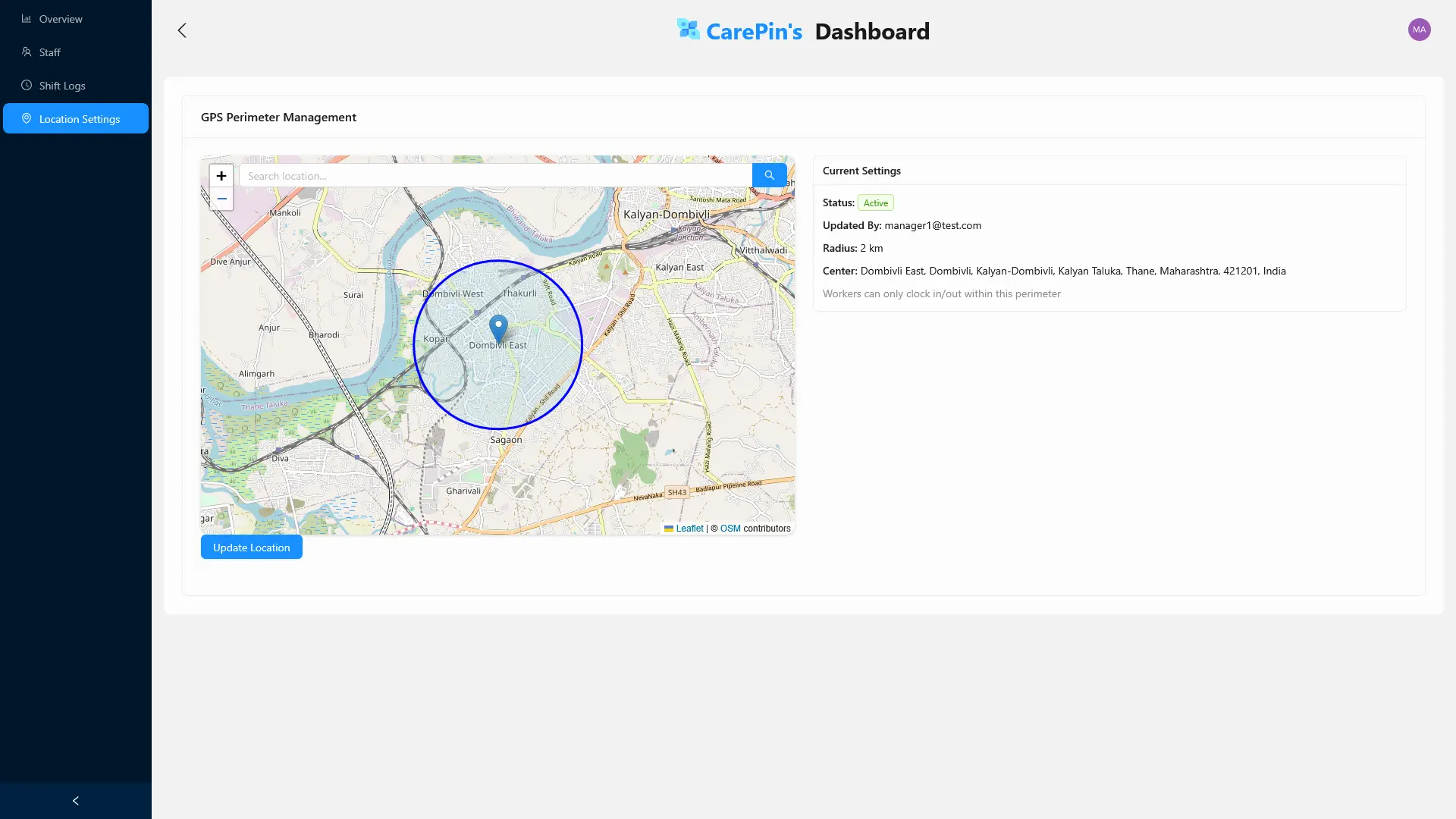Open the Overview menu item

(x=61, y=19)
